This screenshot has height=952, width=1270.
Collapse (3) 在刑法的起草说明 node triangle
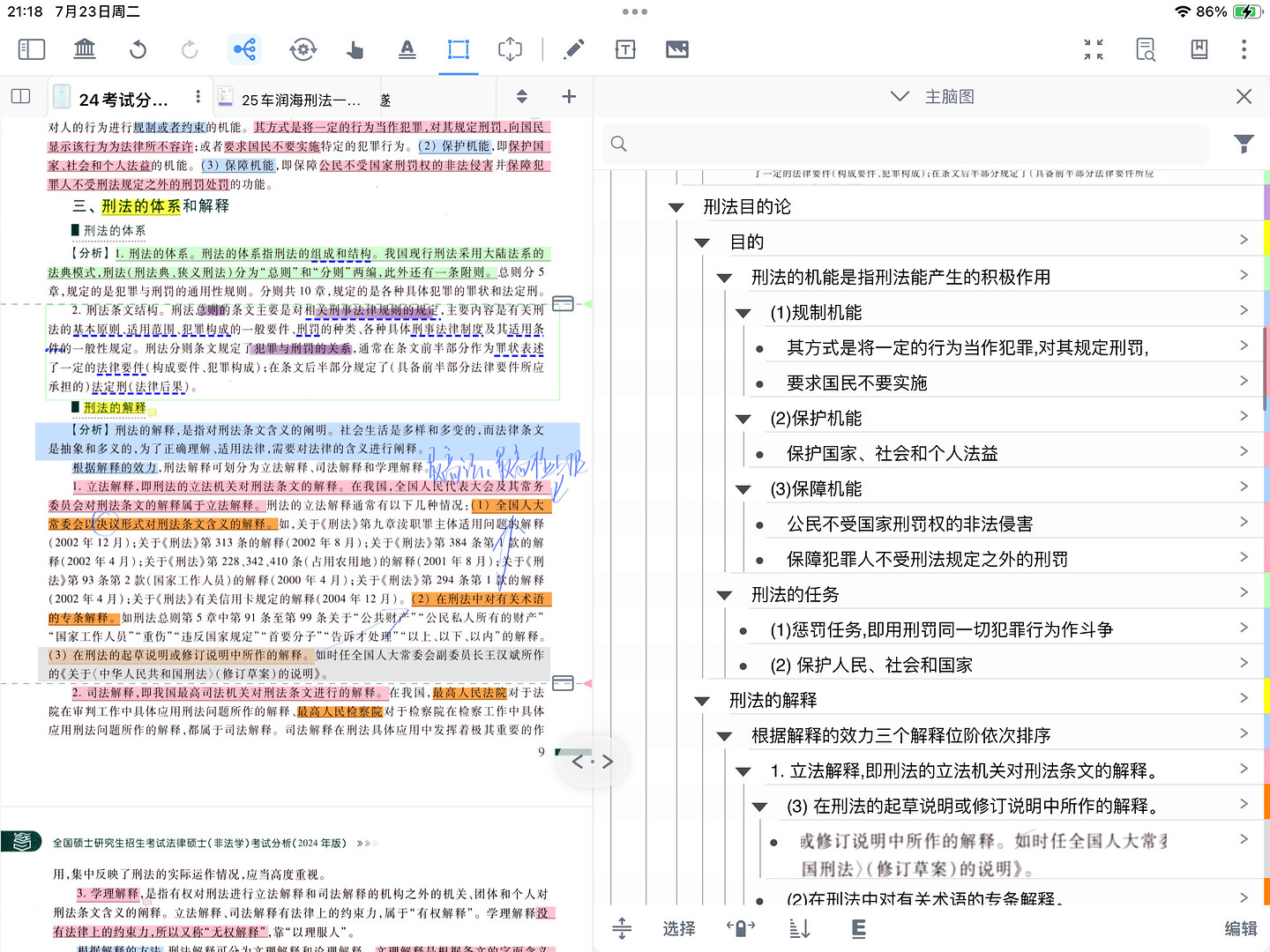click(759, 807)
